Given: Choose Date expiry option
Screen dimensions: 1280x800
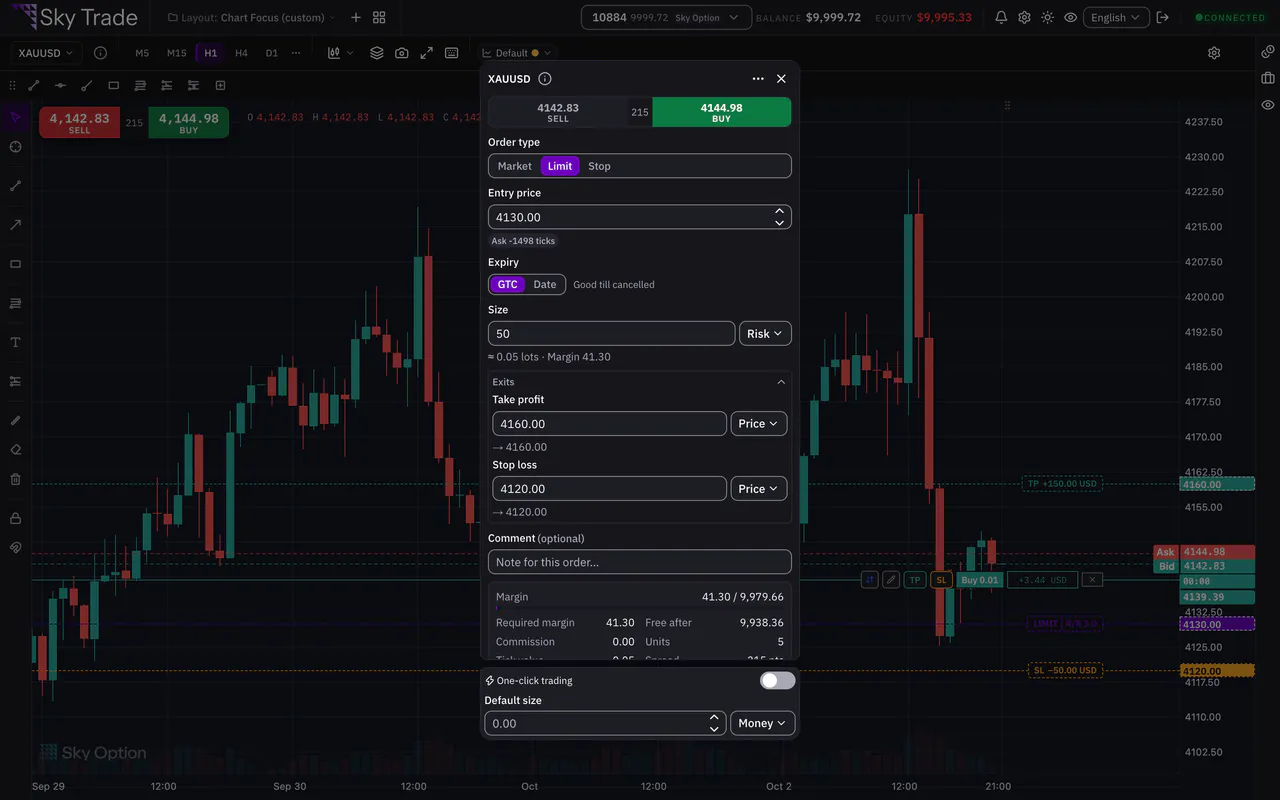Looking at the screenshot, I should [x=545, y=285].
